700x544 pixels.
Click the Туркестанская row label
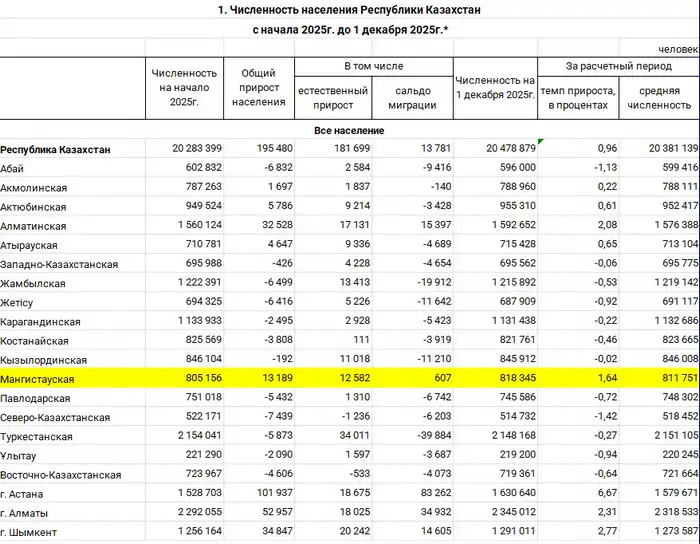[41, 437]
